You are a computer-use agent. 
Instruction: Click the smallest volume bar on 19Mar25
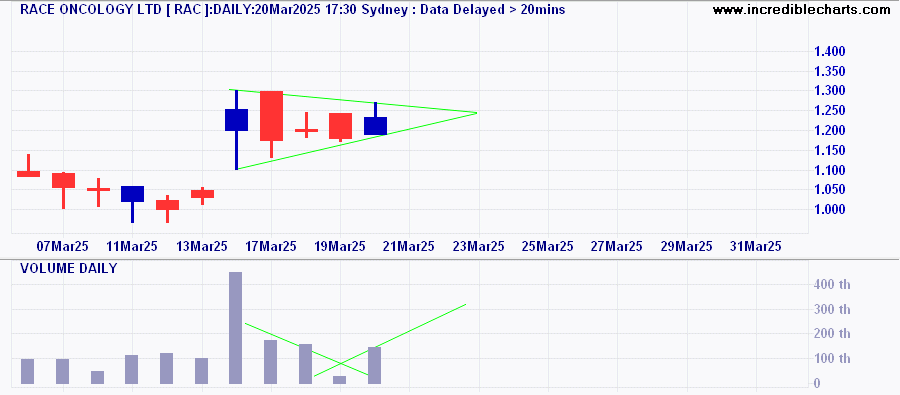point(340,380)
